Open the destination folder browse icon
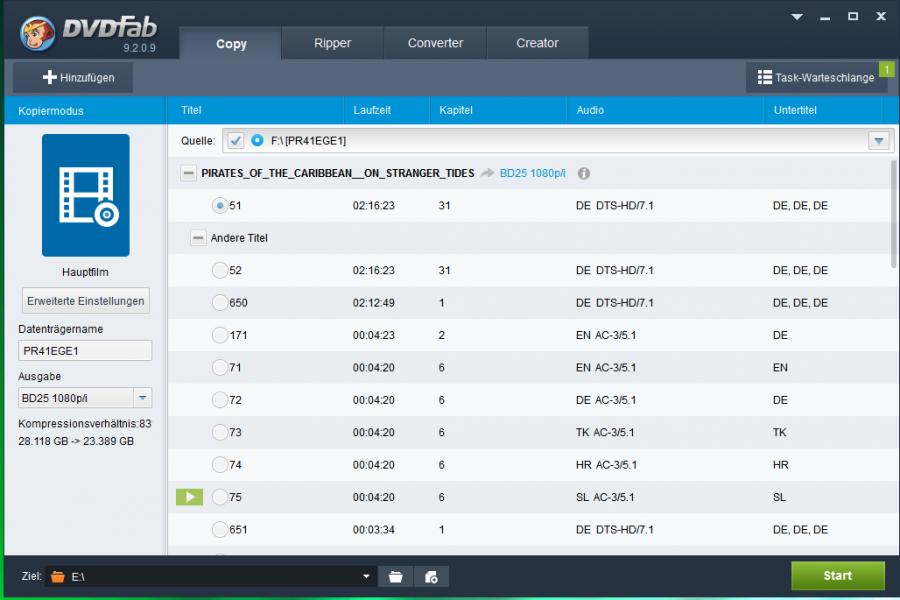The width and height of the screenshot is (900, 600). pos(396,577)
